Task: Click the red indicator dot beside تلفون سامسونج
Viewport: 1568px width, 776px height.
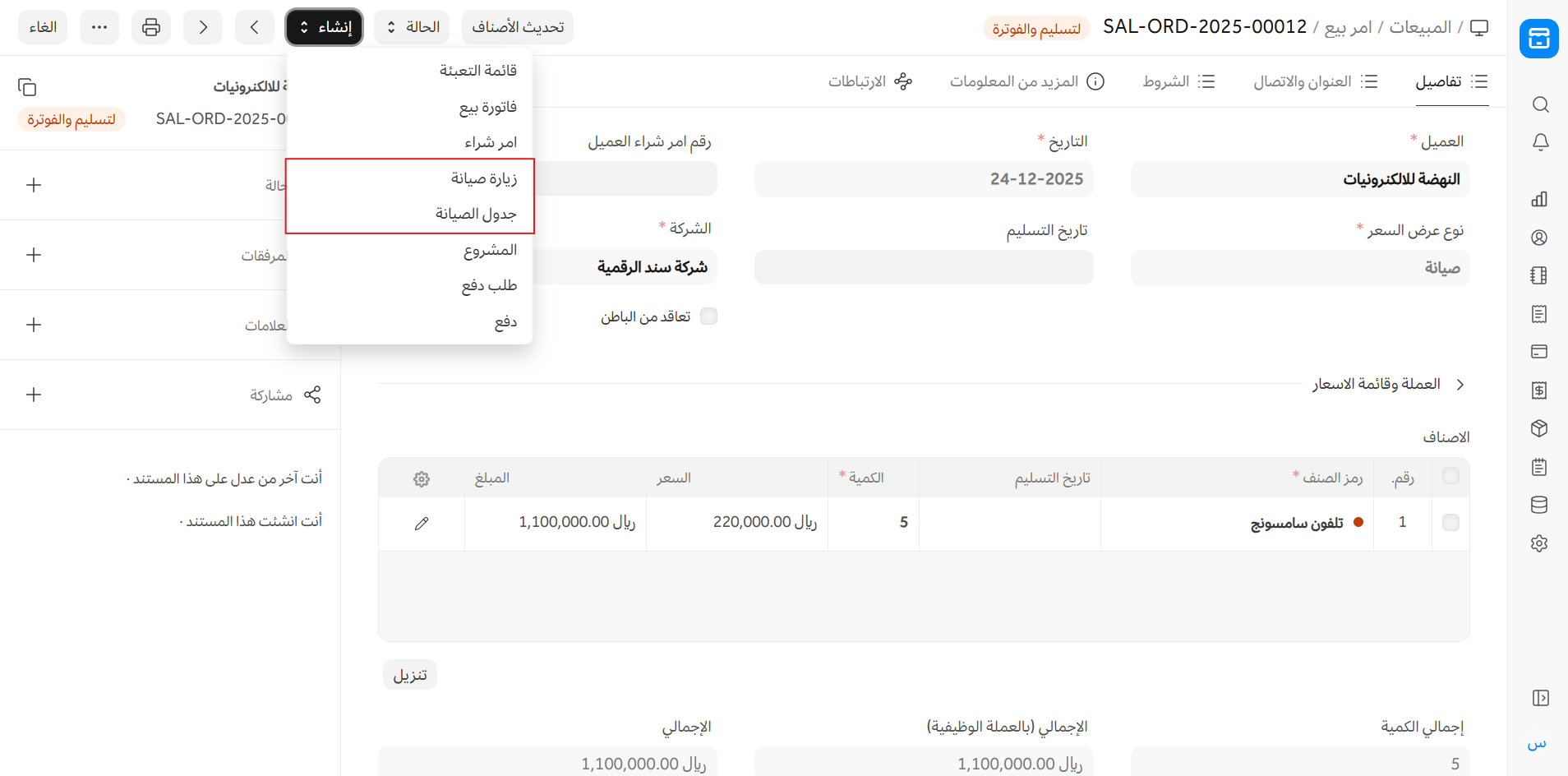Action: (x=1358, y=523)
